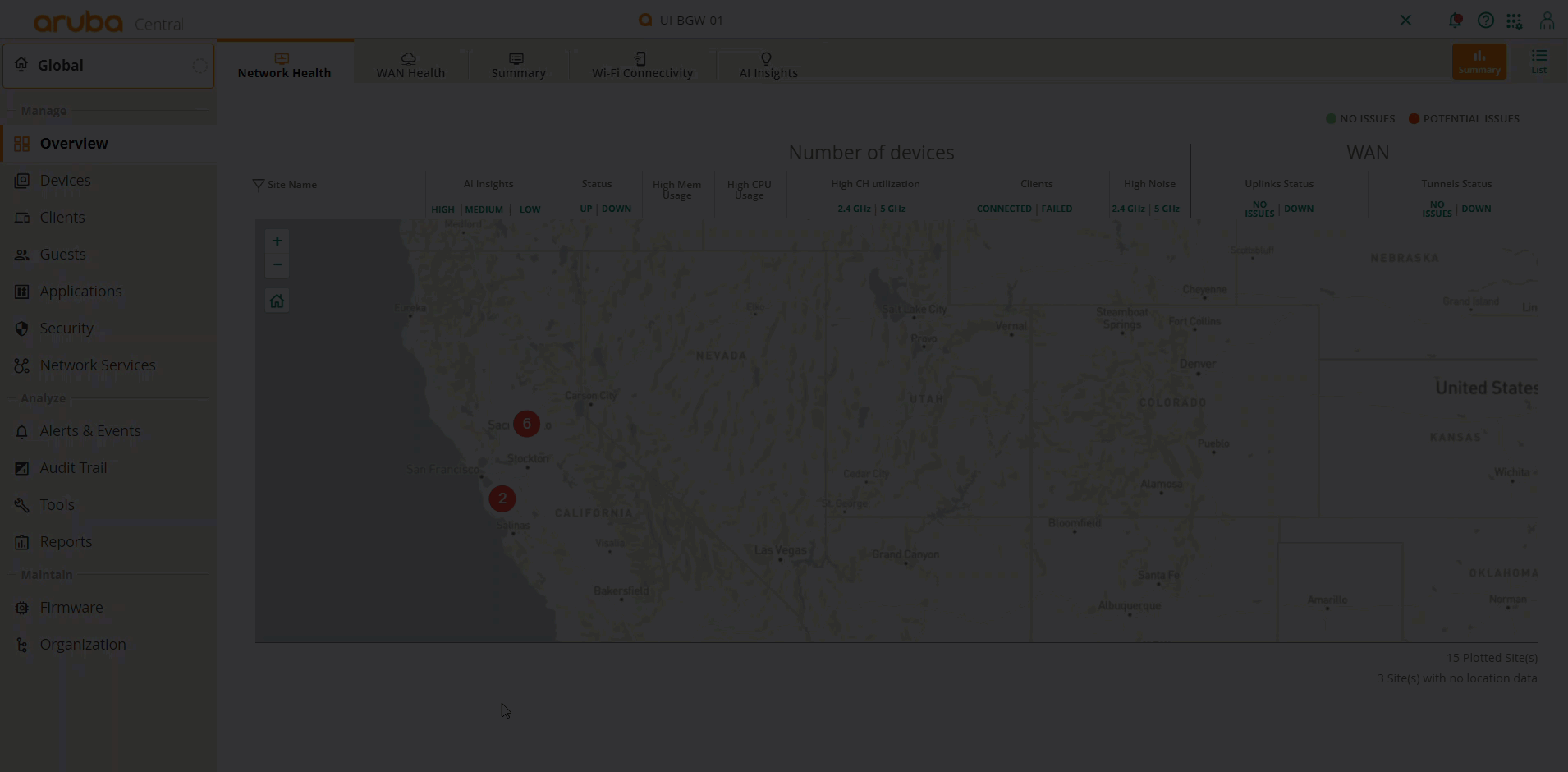Open the apps grid launcher icon
Image resolution: width=1568 pixels, height=772 pixels.
coord(1515,21)
